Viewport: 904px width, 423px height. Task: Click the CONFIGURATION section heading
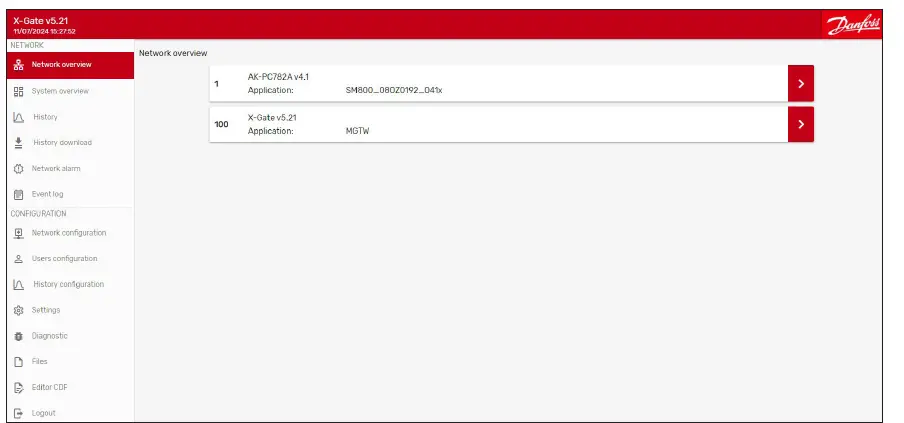click(38, 214)
